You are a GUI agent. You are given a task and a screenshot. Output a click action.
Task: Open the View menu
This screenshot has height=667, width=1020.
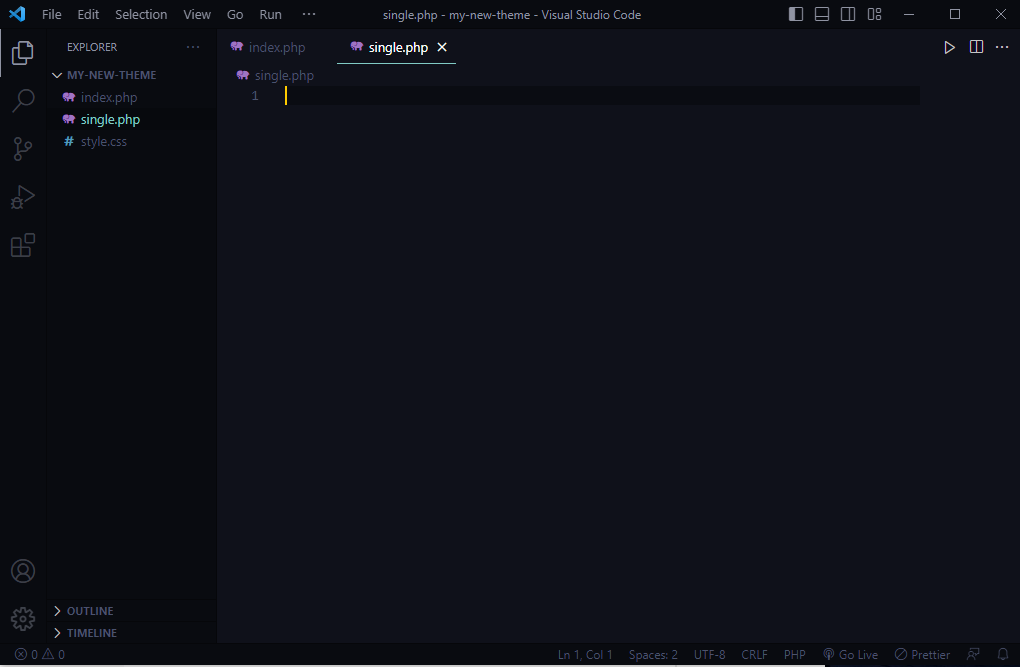pyautogui.click(x=197, y=14)
